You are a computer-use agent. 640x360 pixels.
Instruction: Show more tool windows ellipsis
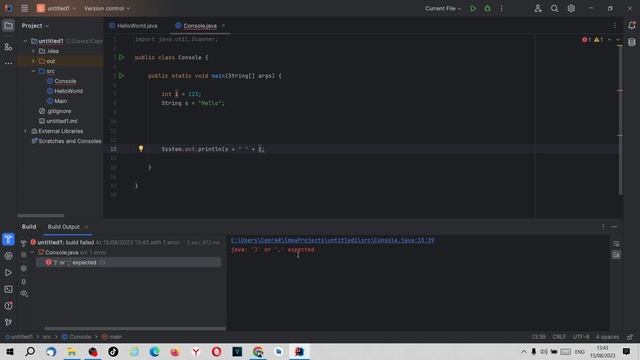click(x=8, y=63)
